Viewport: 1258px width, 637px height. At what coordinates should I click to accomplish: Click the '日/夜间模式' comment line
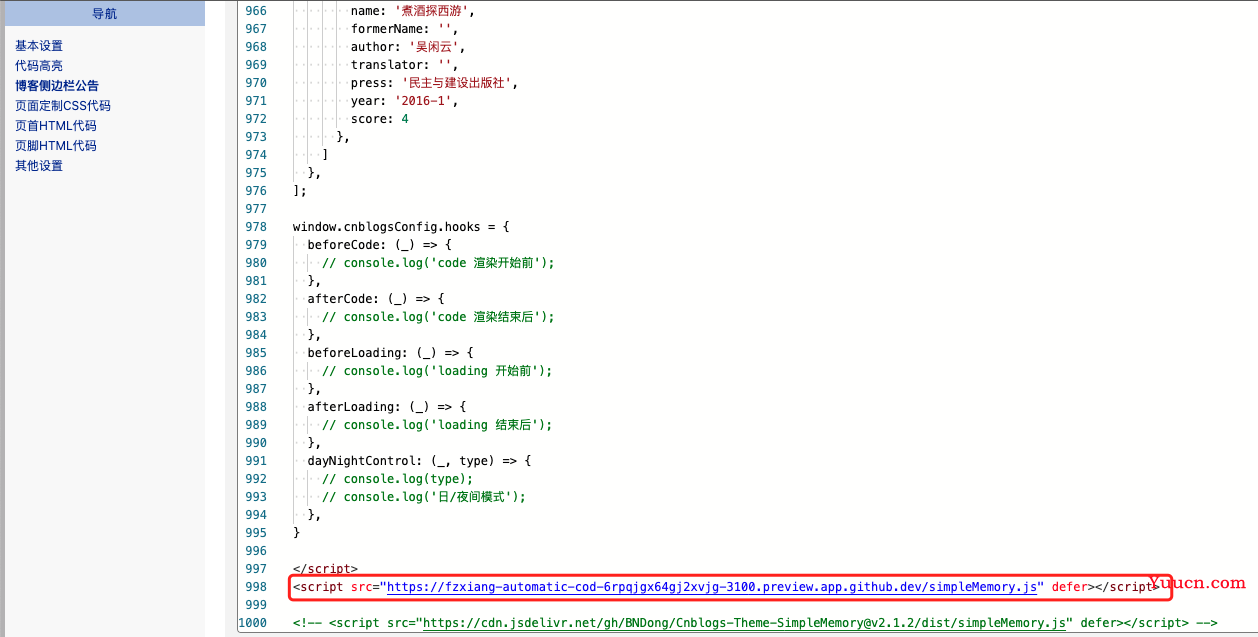click(423, 497)
